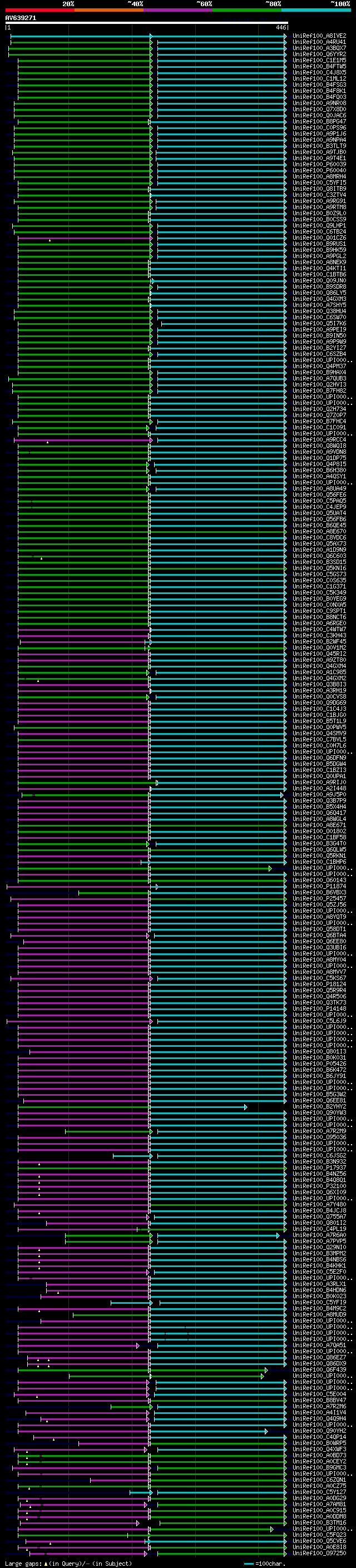The height and width of the screenshot is (1568, 356).
Task: Open hit UniRef100_A8IVE2
Action: [319, 36]
